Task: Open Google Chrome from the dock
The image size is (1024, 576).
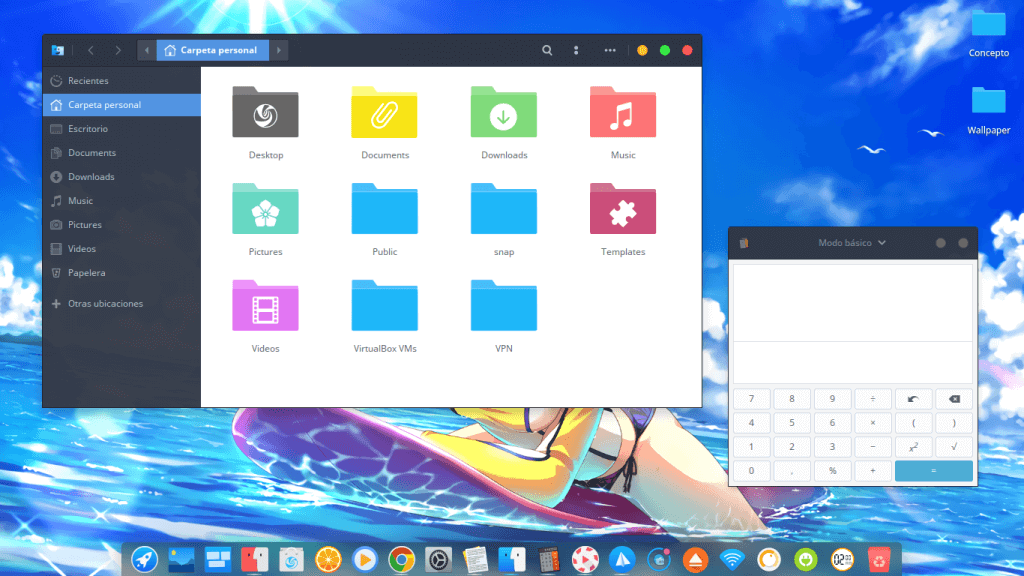Action: pyautogui.click(x=402, y=560)
